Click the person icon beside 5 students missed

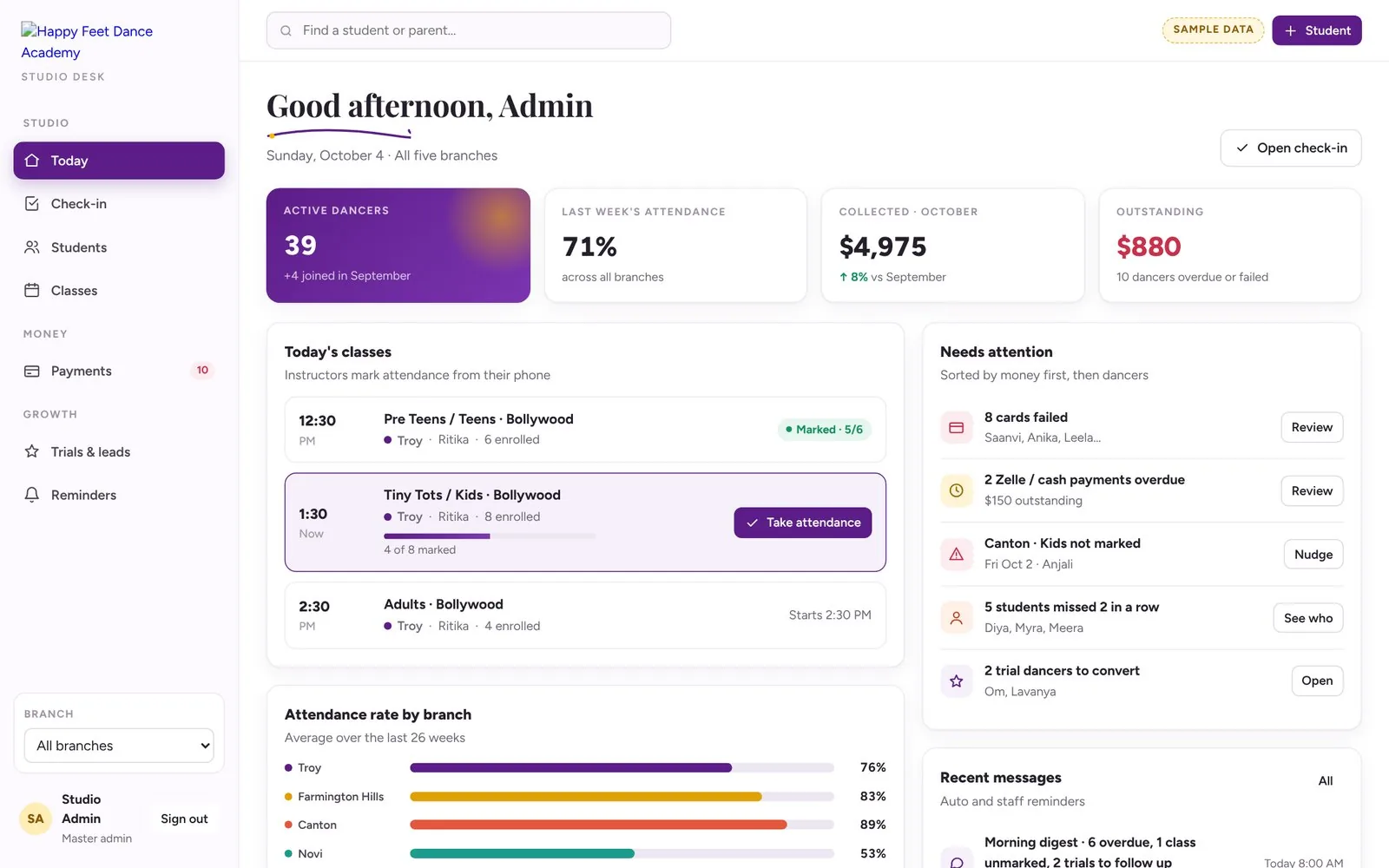click(956, 618)
